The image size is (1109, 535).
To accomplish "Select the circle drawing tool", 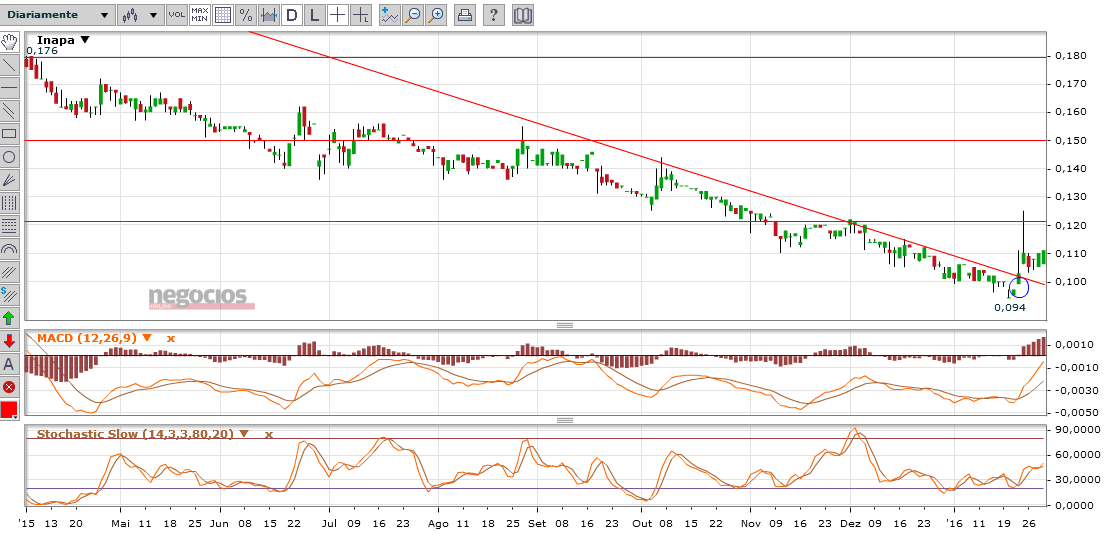I will click(9, 157).
